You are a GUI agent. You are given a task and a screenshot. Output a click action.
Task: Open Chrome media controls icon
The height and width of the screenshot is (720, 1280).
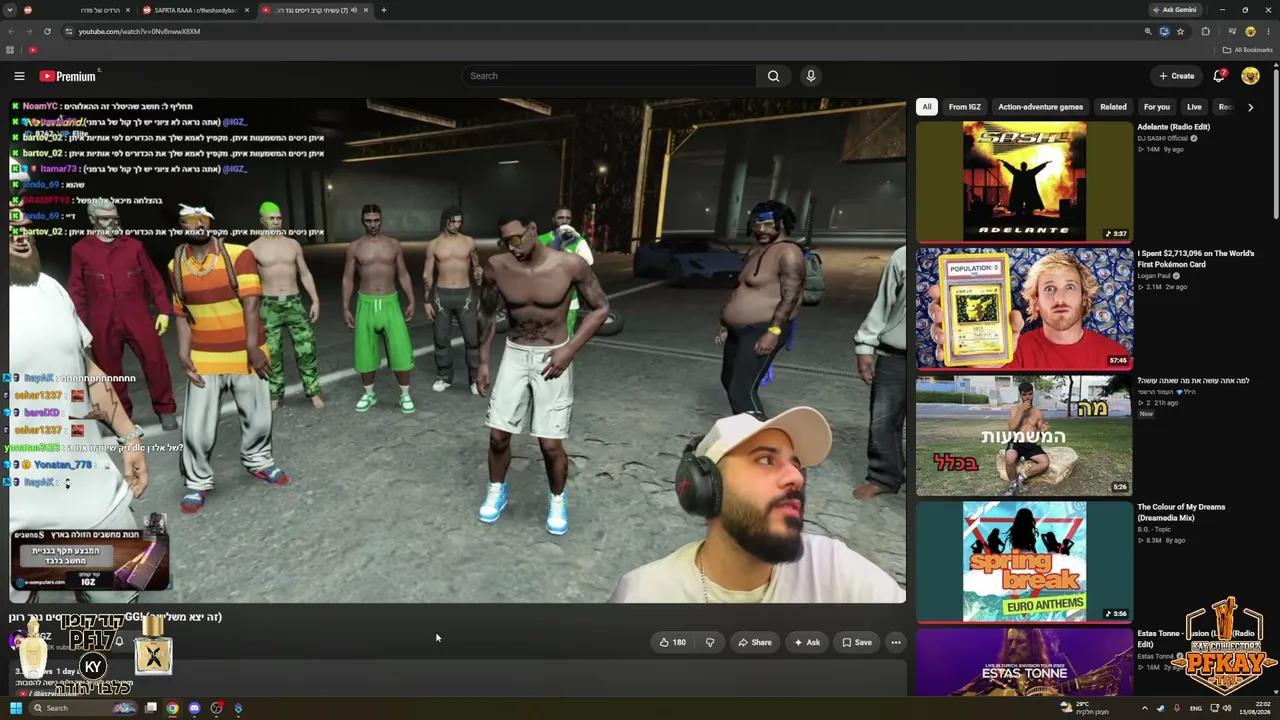tap(1232, 31)
